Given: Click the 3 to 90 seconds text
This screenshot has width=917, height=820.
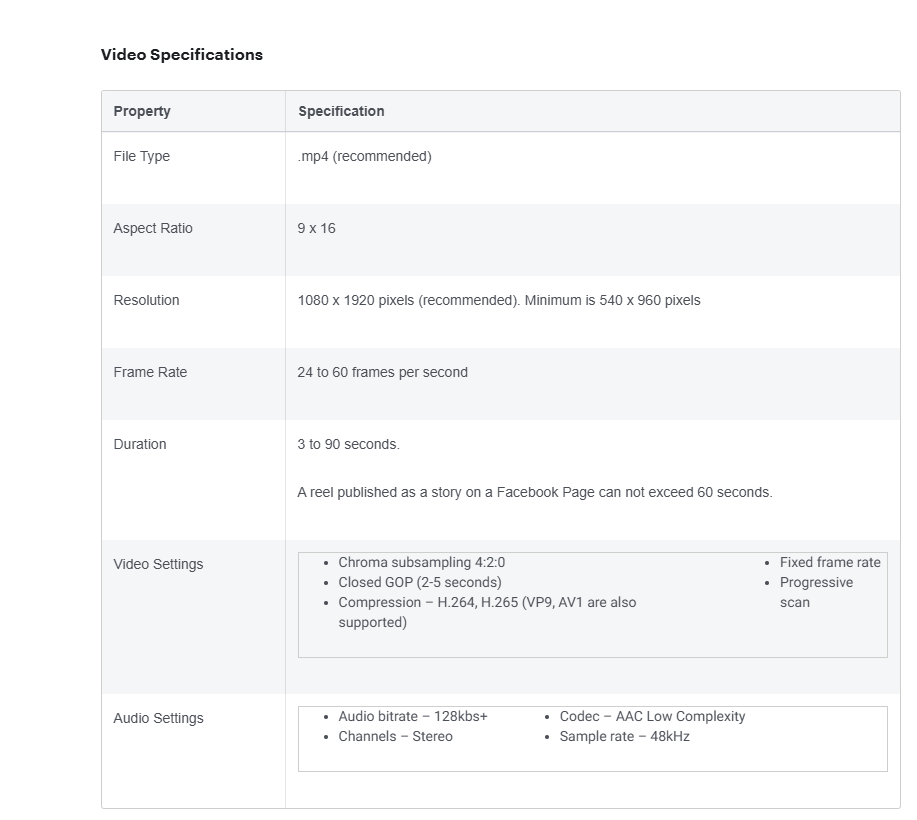Looking at the screenshot, I should (348, 444).
